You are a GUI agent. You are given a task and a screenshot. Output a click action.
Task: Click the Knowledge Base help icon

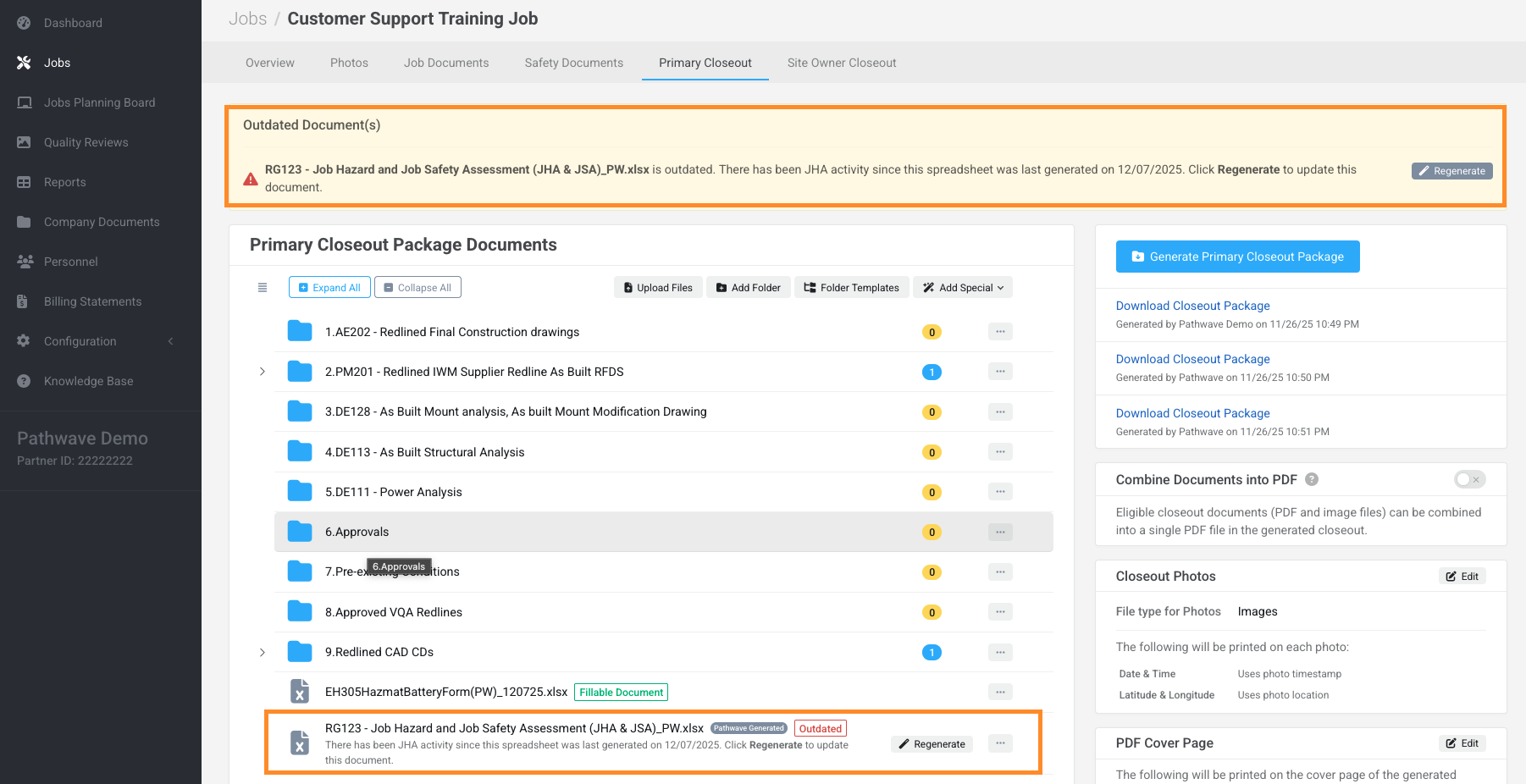(24, 381)
